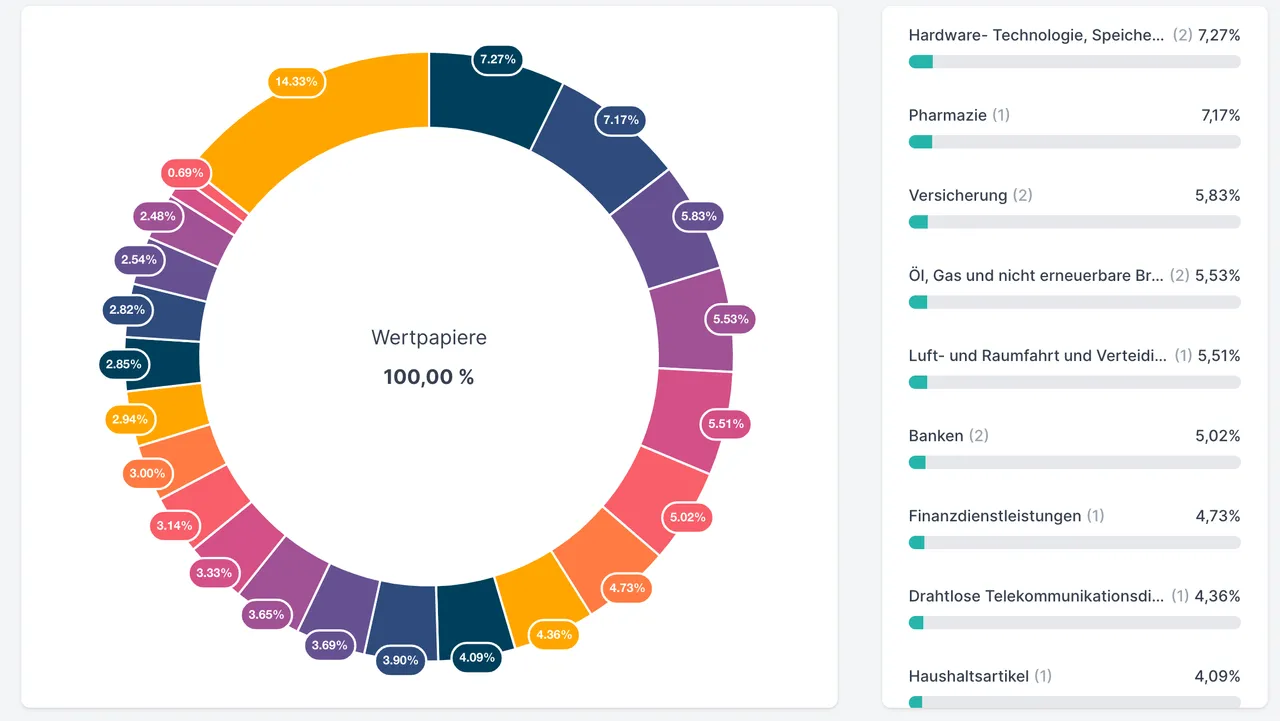1280x721 pixels.
Task: Select the 2.85% chart label
Action: [124, 364]
